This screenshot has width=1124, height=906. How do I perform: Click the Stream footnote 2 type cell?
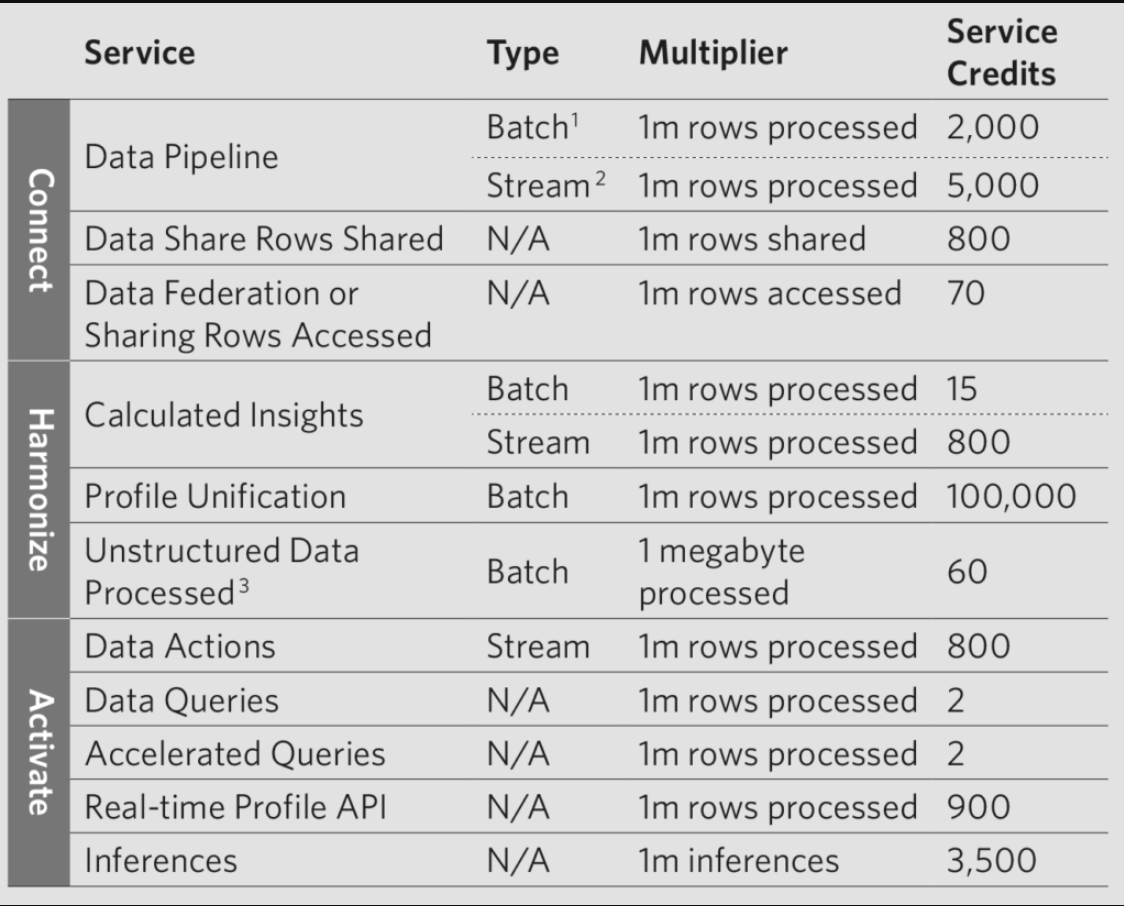(x=546, y=186)
